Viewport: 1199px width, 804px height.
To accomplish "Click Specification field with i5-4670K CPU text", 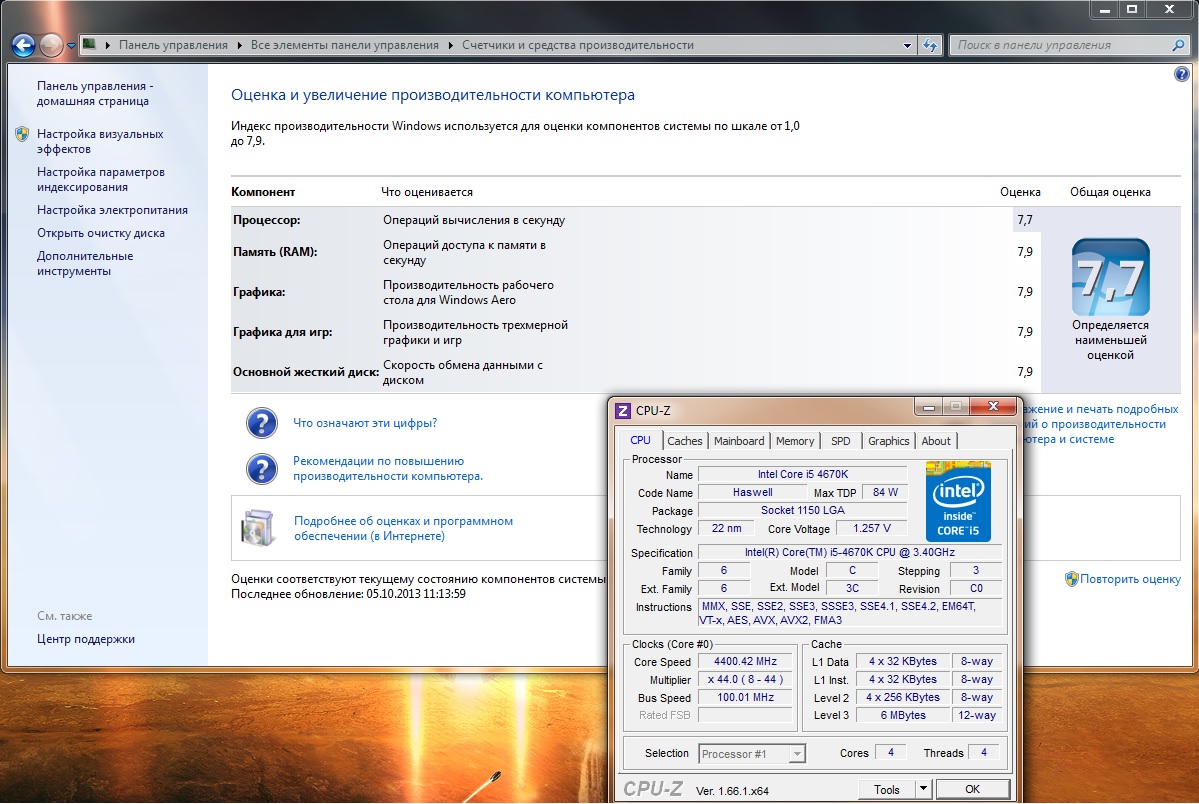I will point(849,552).
